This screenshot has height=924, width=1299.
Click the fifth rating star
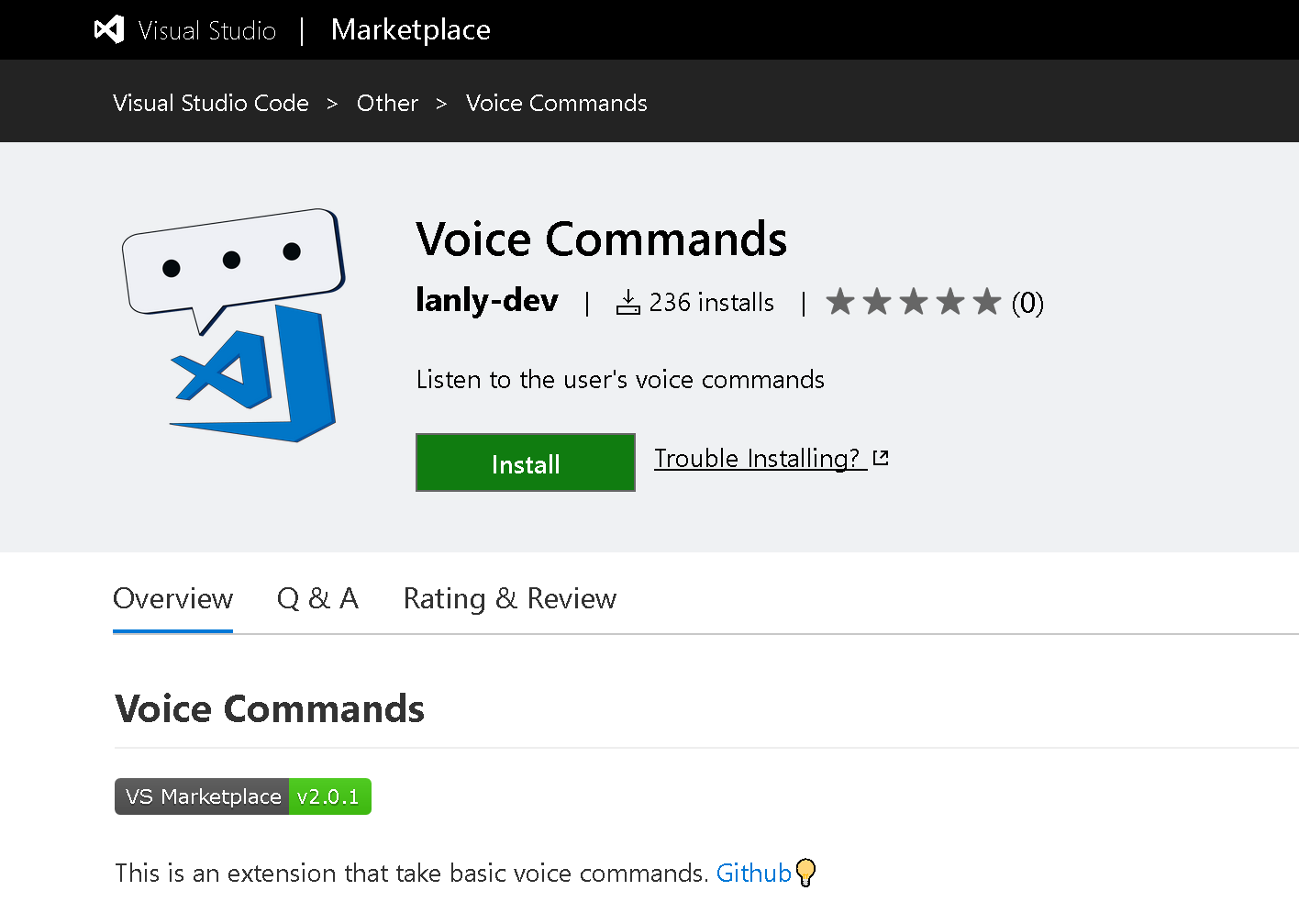pos(986,301)
